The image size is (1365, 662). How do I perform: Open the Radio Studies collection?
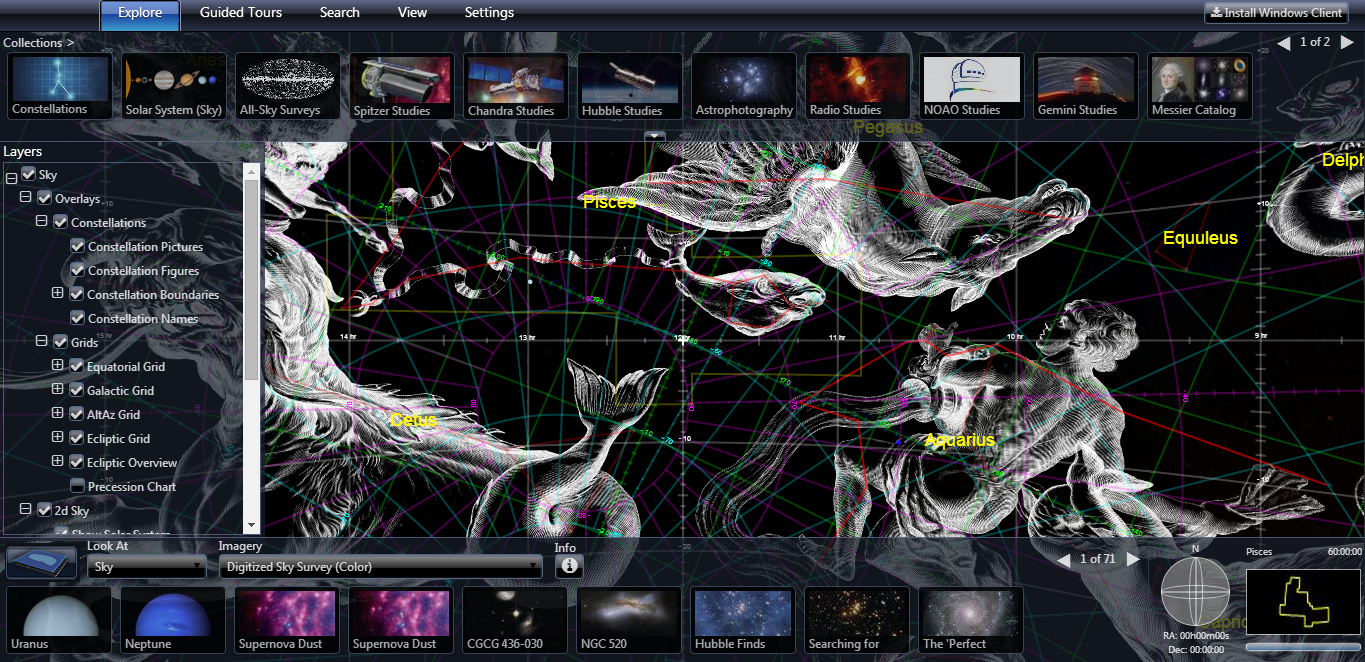click(x=858, y=87)
